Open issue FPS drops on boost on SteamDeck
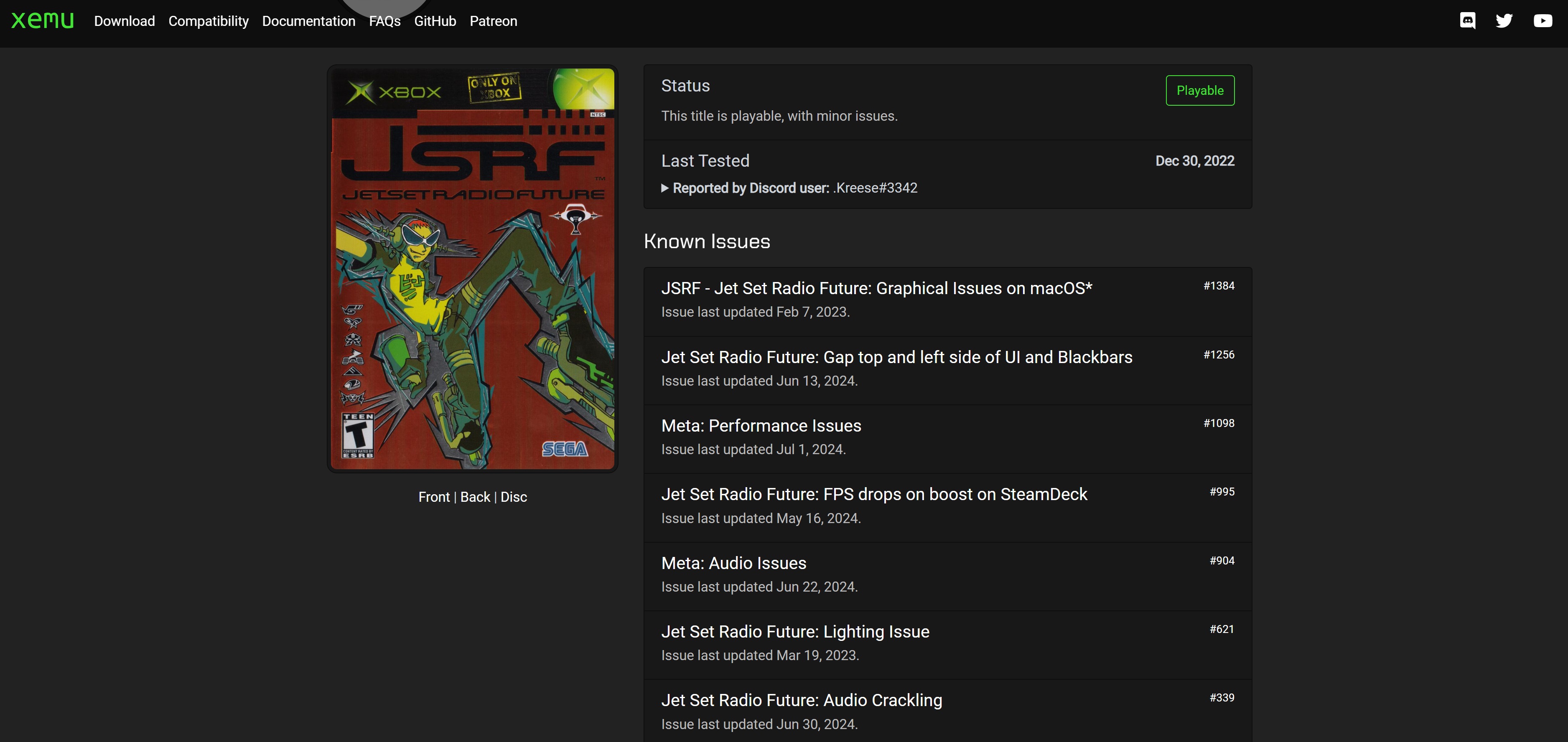This screenshot has height=742, width=1568. coord(874,494)
